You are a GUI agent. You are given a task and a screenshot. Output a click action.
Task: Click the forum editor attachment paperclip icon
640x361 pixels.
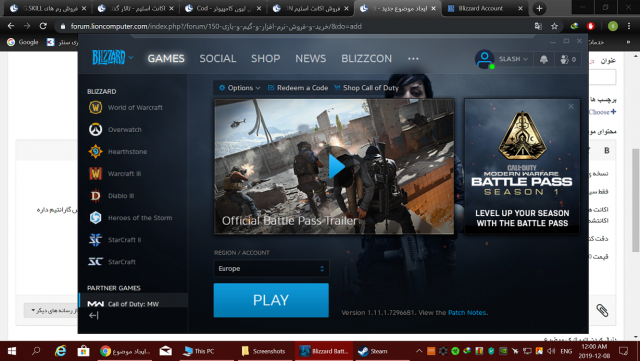(602, 310)
